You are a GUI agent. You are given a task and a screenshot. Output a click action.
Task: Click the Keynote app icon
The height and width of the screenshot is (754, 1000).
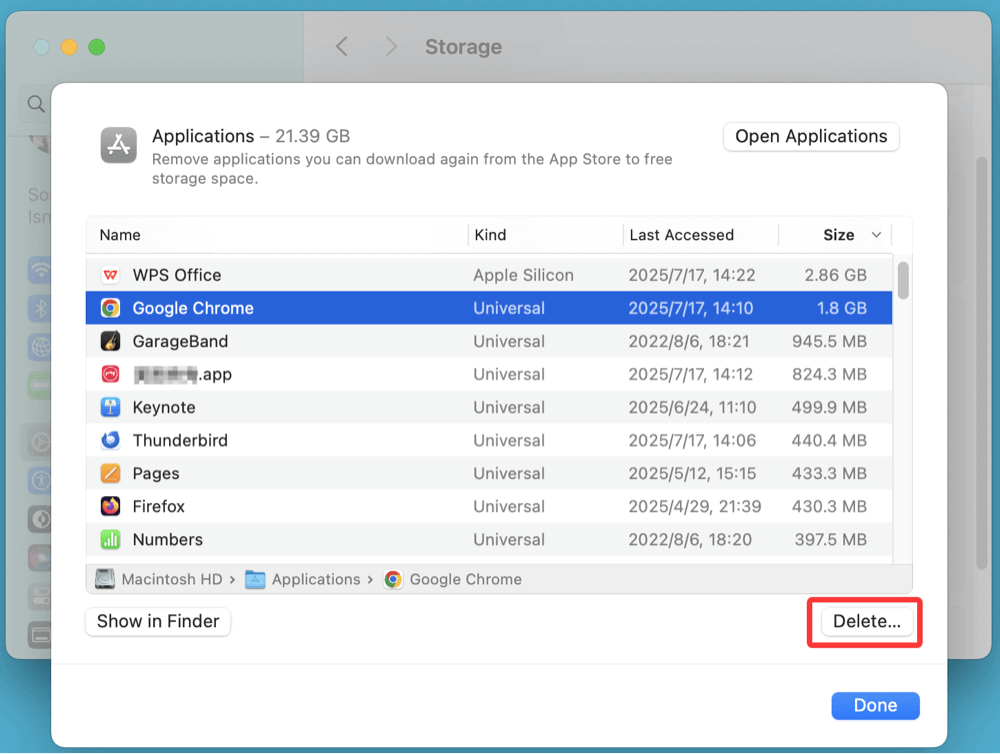[111, 406]
